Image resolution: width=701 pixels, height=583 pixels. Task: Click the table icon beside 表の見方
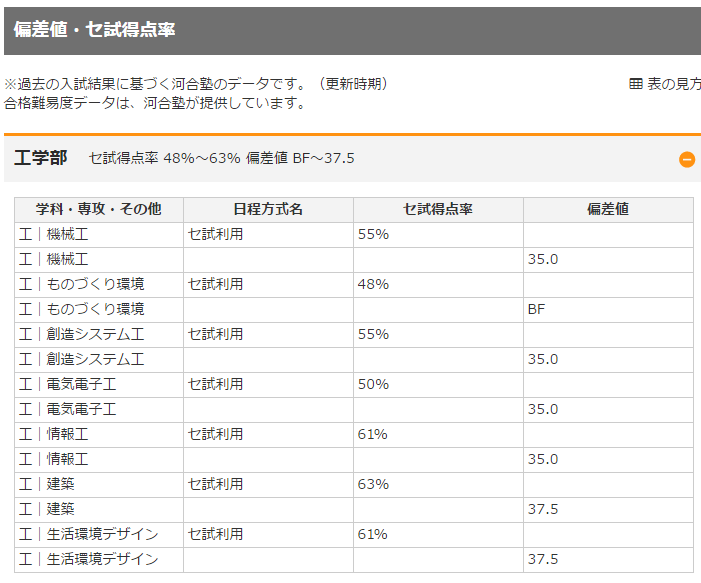tap(636, 84)
